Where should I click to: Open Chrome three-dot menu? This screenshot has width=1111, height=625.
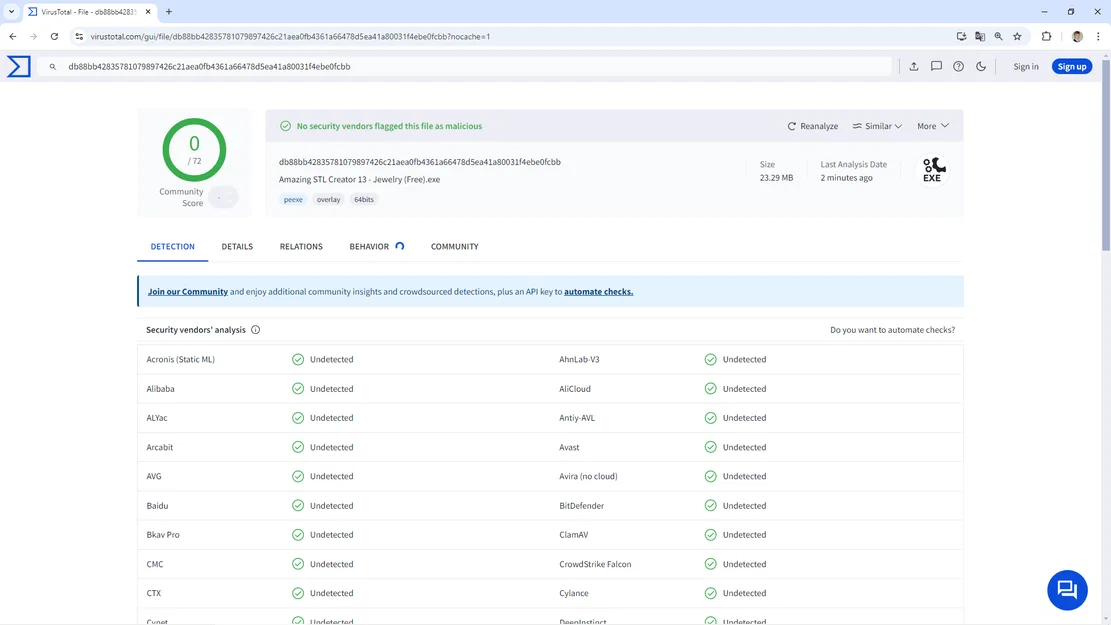pyautogui.click(x=1098, y=36)
